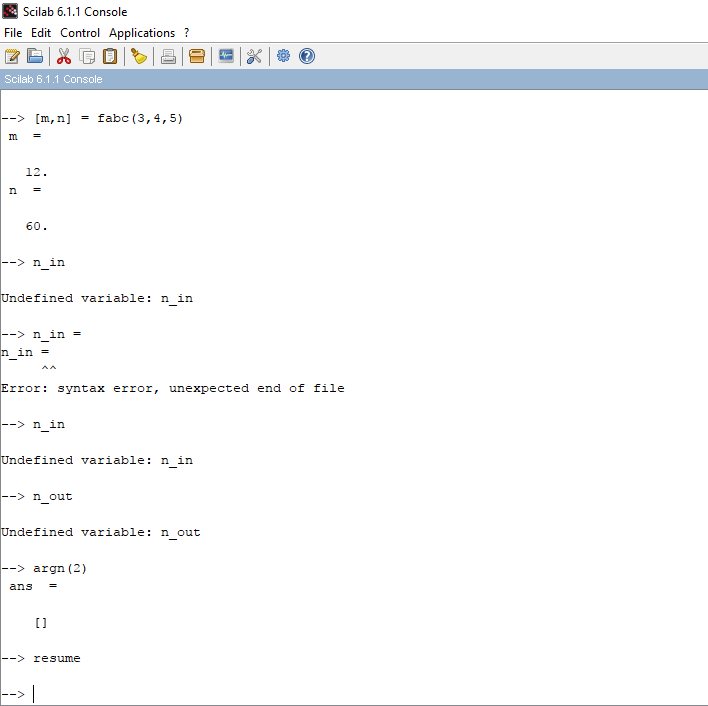Click the 'Undefined variable: n_out' message
Viewport: 708px width, 706px height.
(x=100, y=532)
